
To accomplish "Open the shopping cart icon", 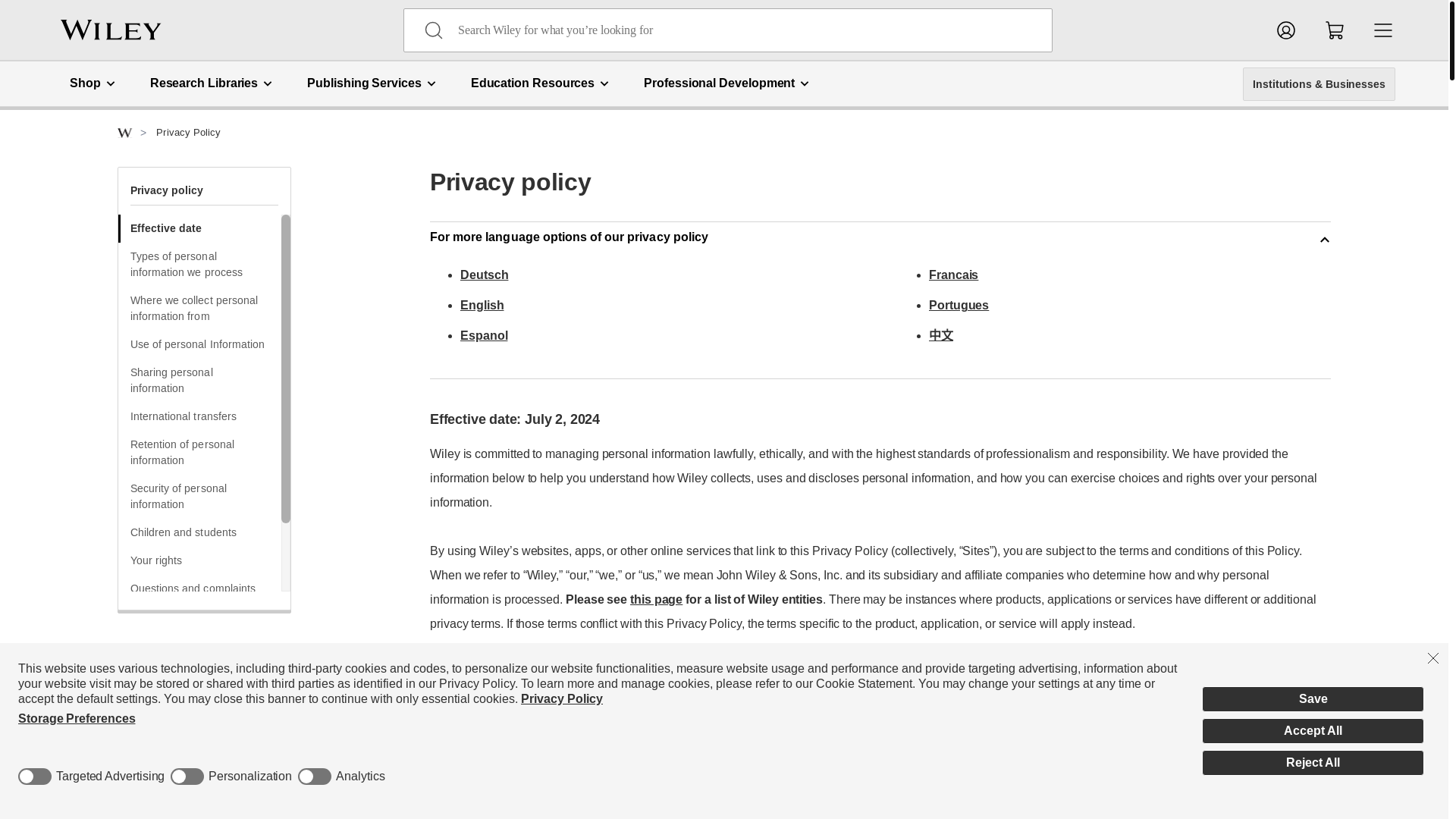I will (1335, 30).
